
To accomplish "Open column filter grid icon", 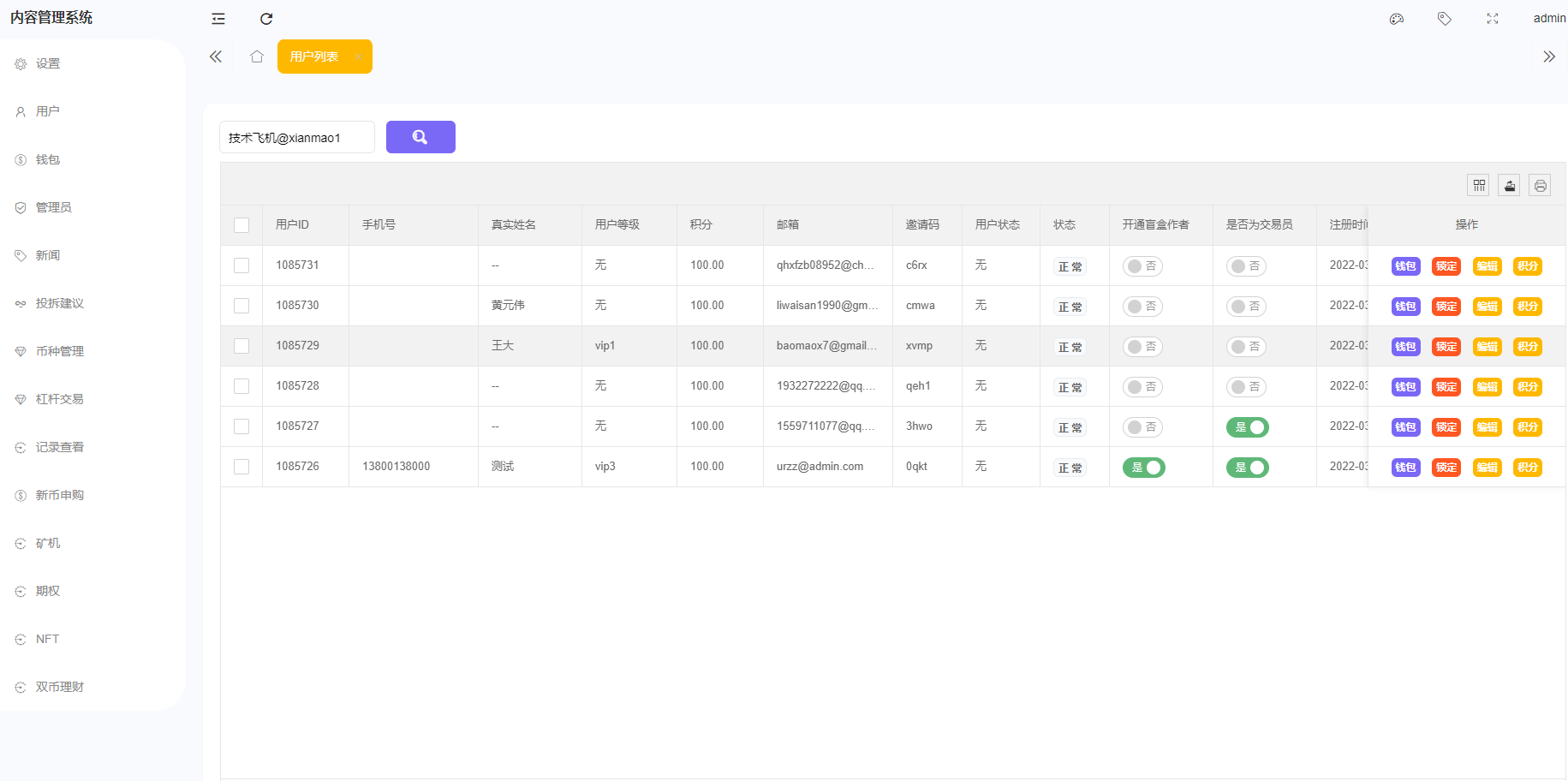I will point(1479,185).
